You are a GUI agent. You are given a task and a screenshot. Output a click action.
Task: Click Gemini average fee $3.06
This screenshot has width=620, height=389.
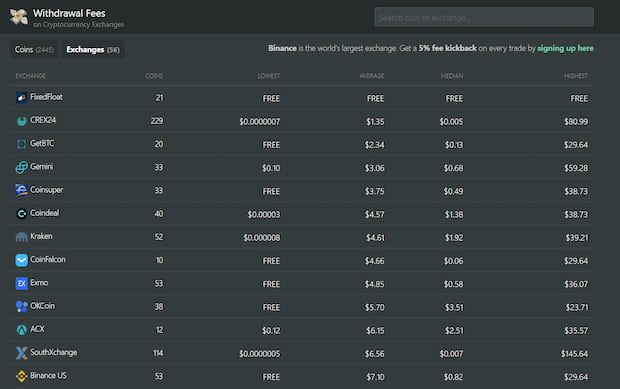(x=374, y=168)
